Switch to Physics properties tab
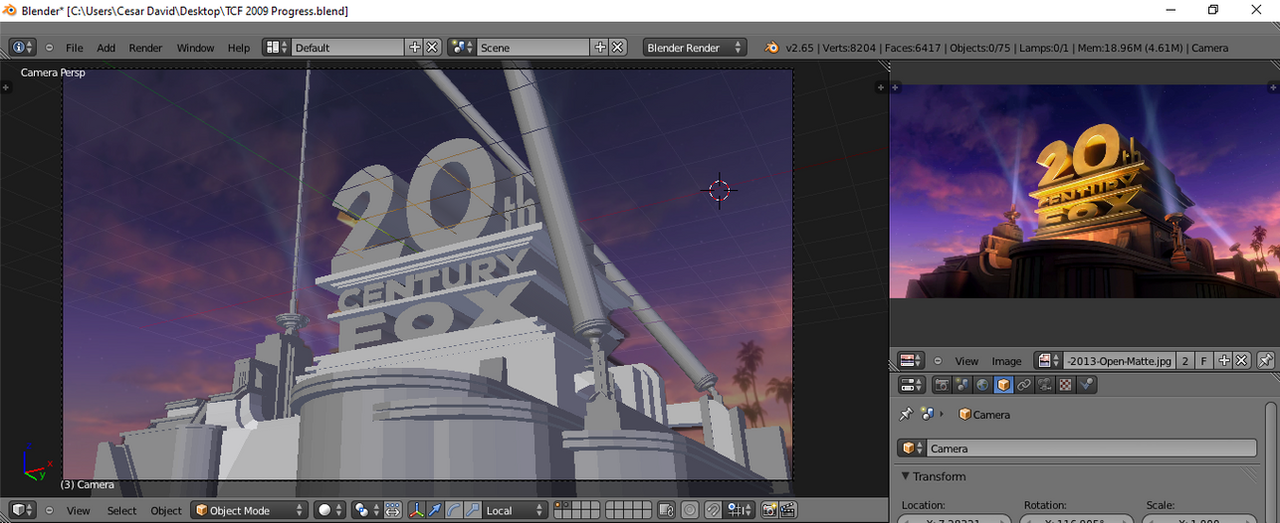 1086,384
